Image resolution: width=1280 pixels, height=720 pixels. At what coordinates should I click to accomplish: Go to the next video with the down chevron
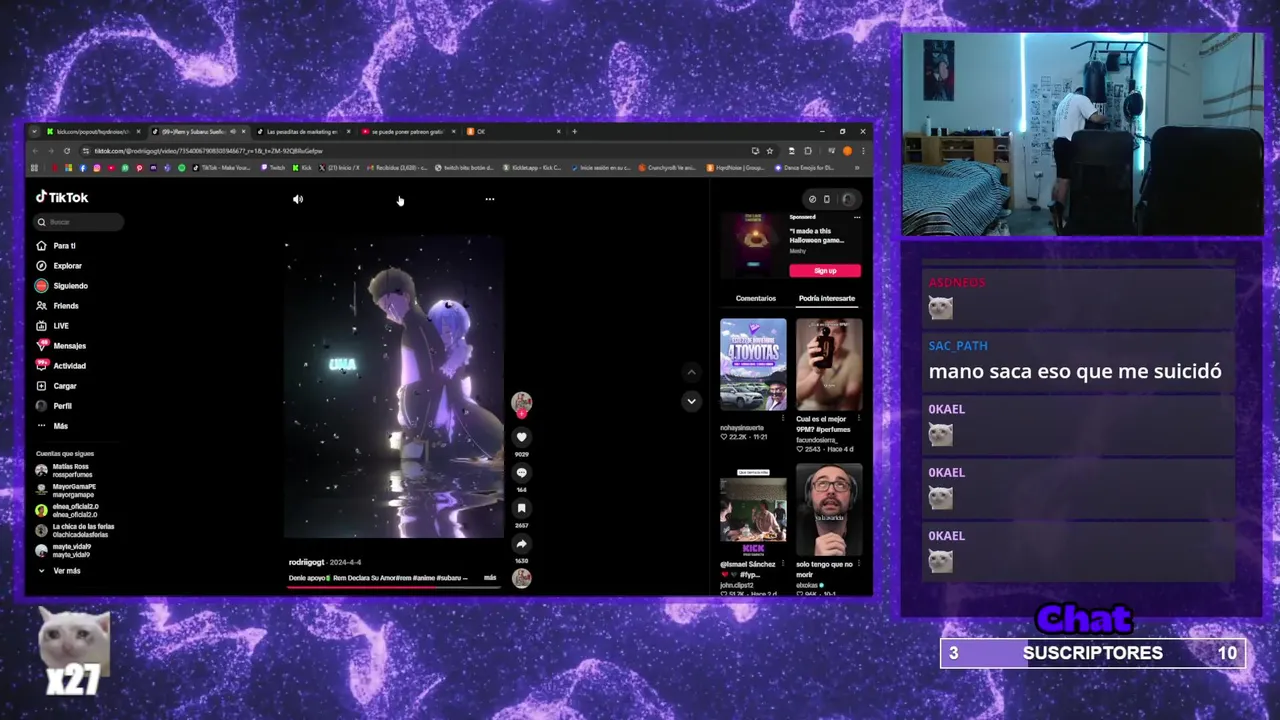click(x=691, y=401)
